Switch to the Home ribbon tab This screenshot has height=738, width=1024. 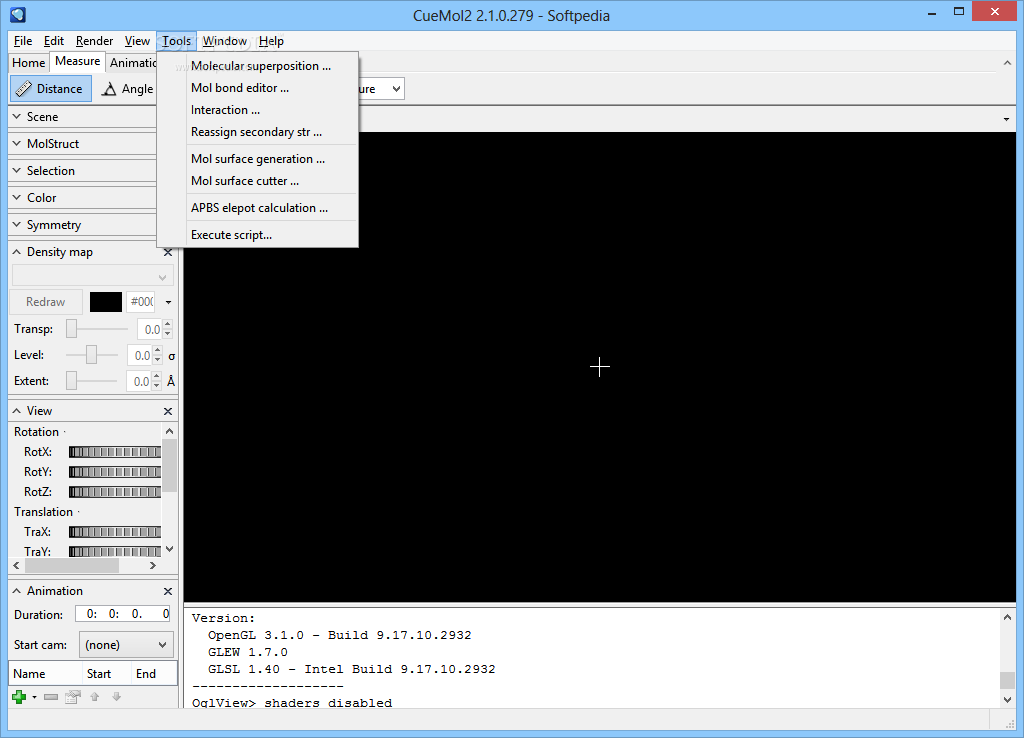tap(29, 63)
